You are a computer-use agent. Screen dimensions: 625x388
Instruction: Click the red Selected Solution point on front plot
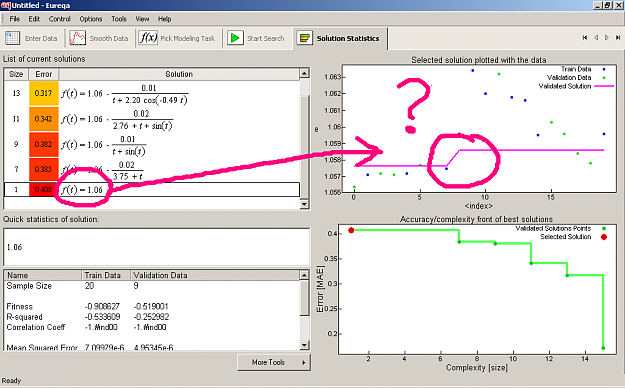tap(351, 230)
